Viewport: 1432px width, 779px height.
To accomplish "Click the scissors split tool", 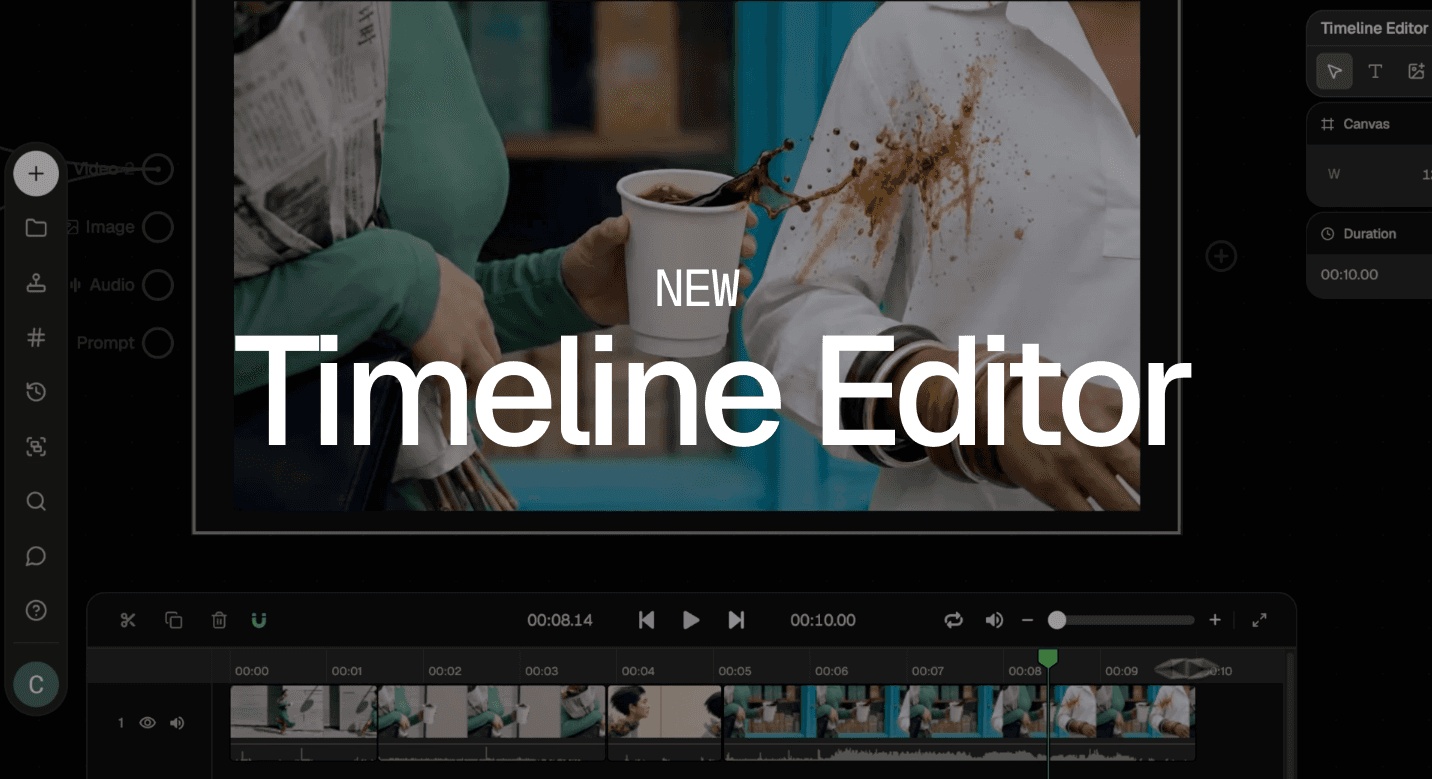I will click(128, 620).
